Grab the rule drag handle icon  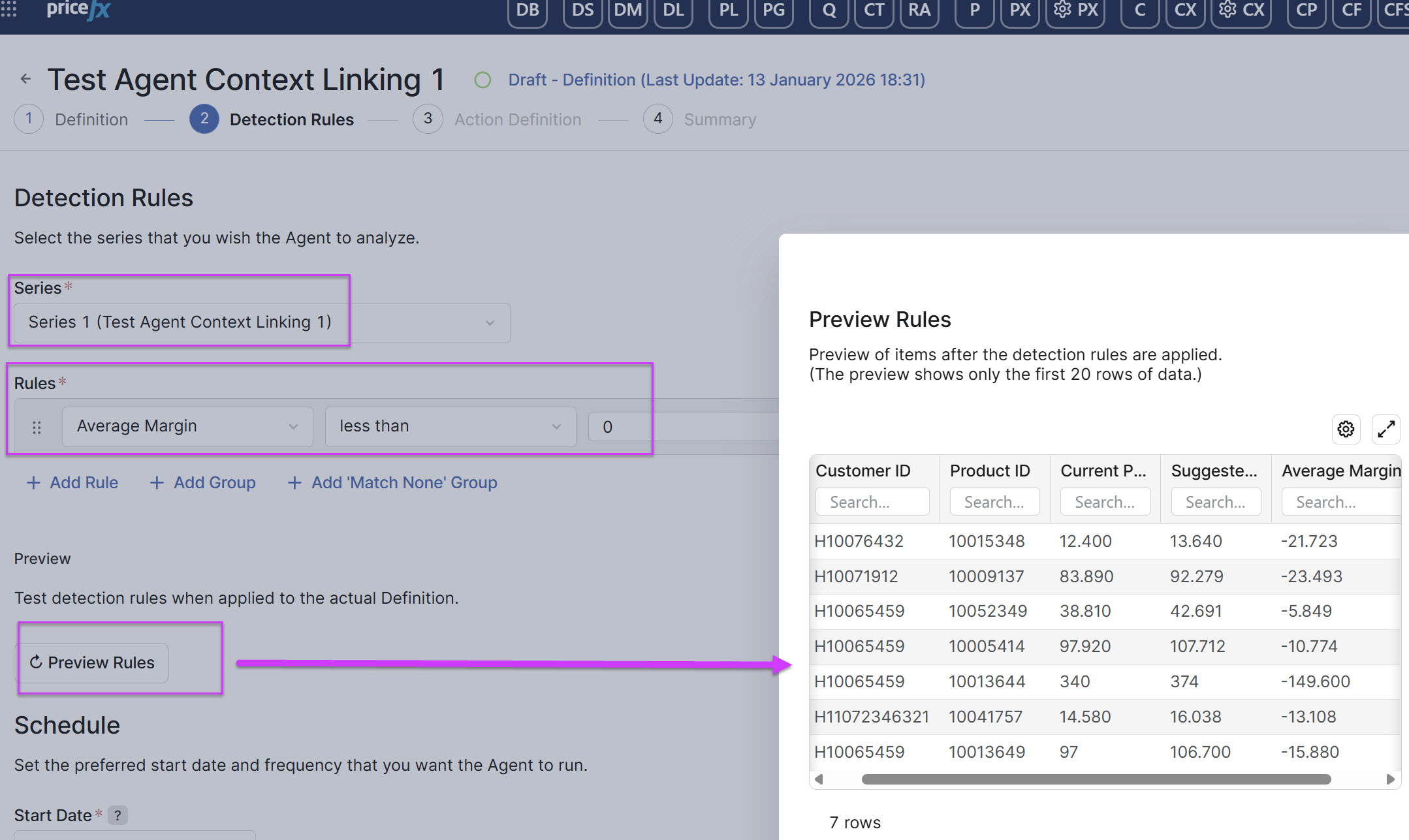coord(37,427)
